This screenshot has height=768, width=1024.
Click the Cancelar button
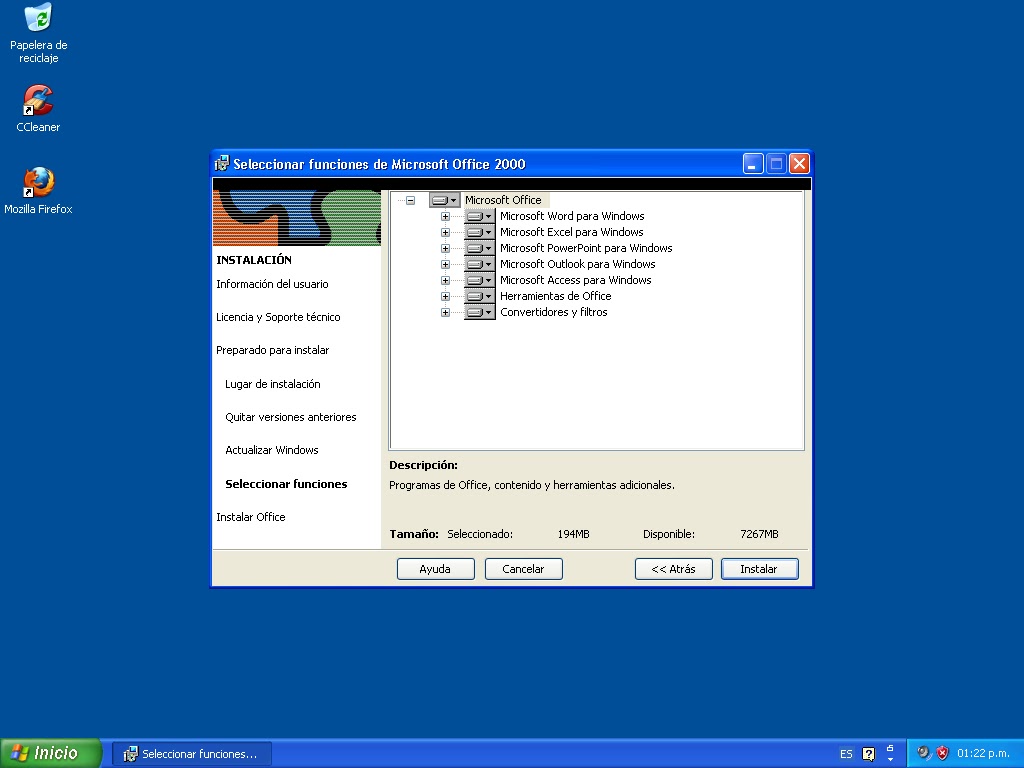(523, 568)
